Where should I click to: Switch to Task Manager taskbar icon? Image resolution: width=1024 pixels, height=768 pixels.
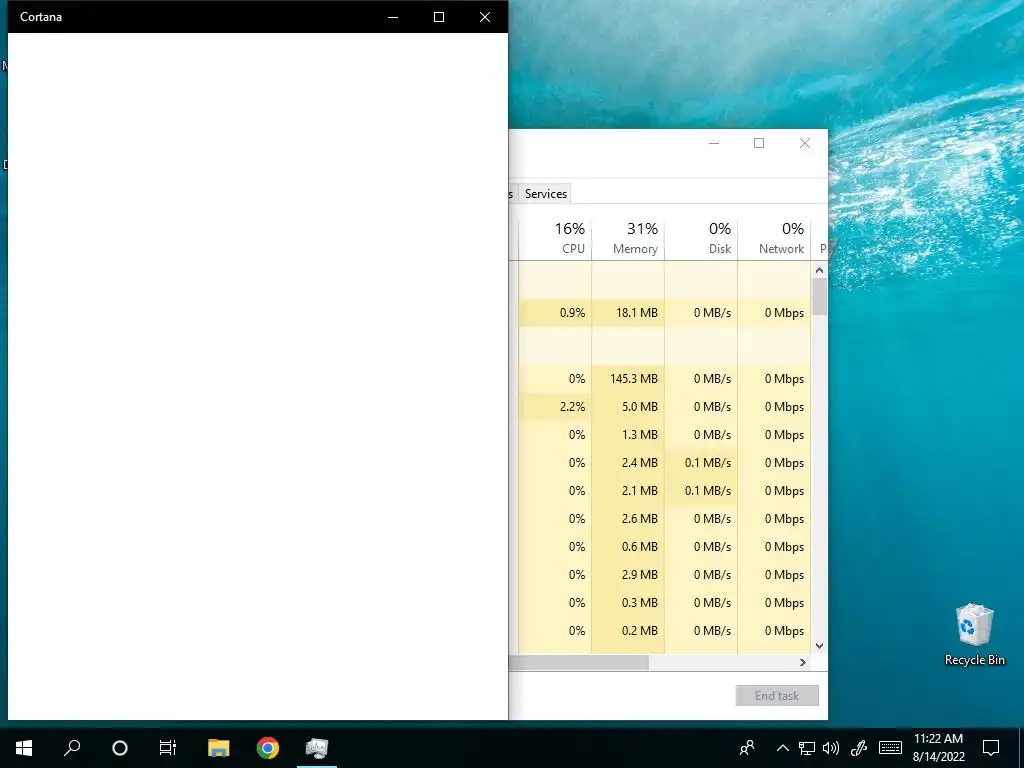317,748
